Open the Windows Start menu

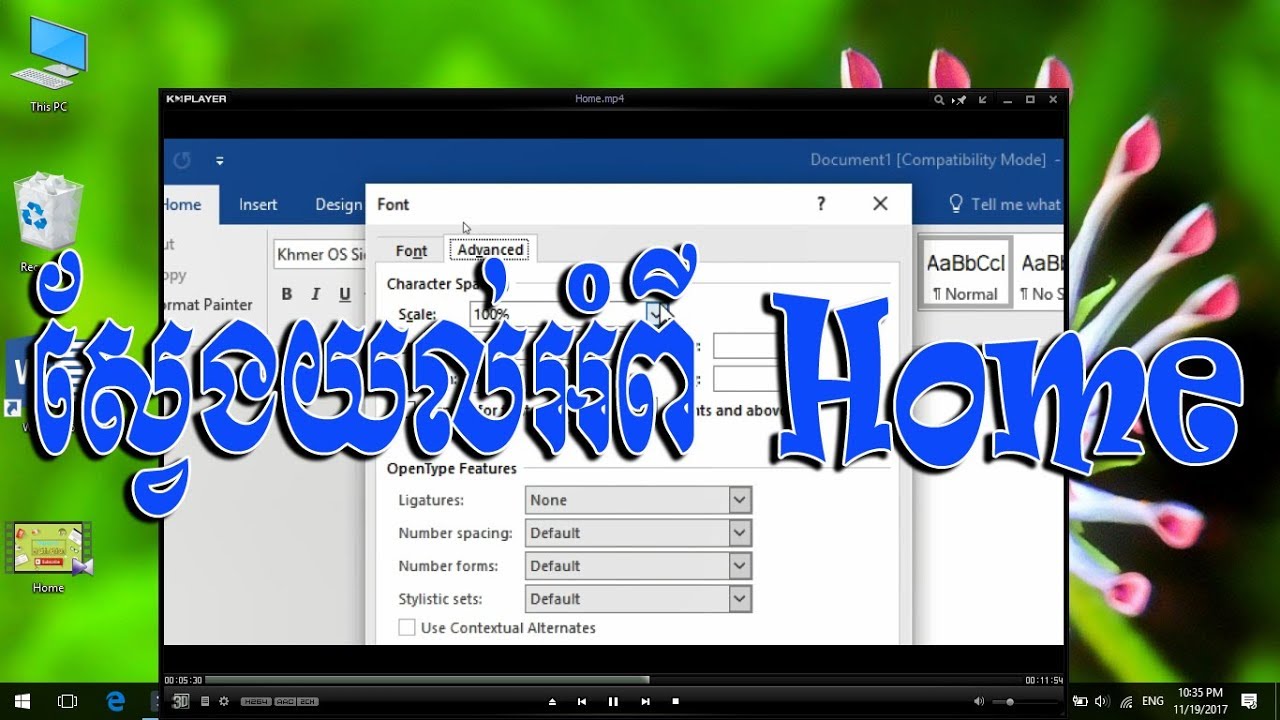click(22, 702)
